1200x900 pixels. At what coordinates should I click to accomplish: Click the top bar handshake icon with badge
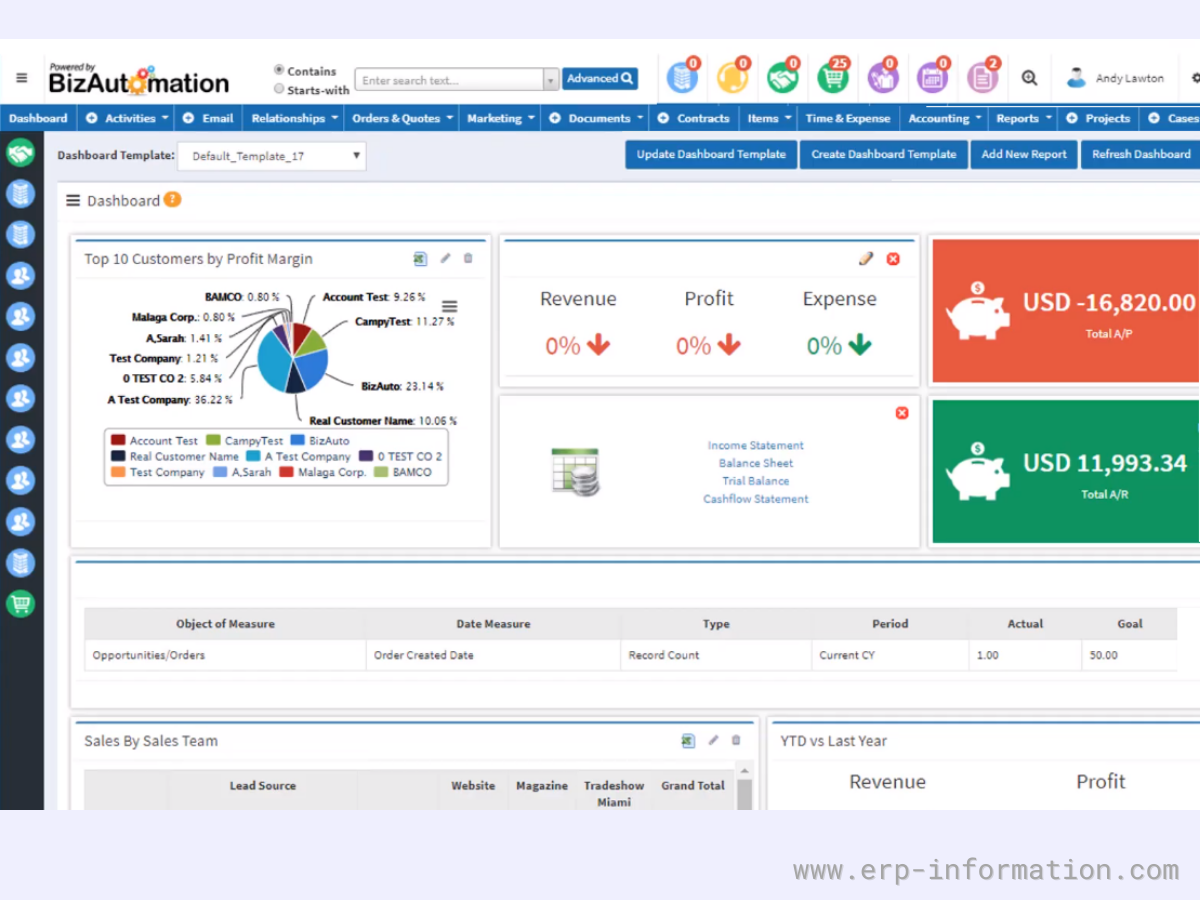(782, 77)
